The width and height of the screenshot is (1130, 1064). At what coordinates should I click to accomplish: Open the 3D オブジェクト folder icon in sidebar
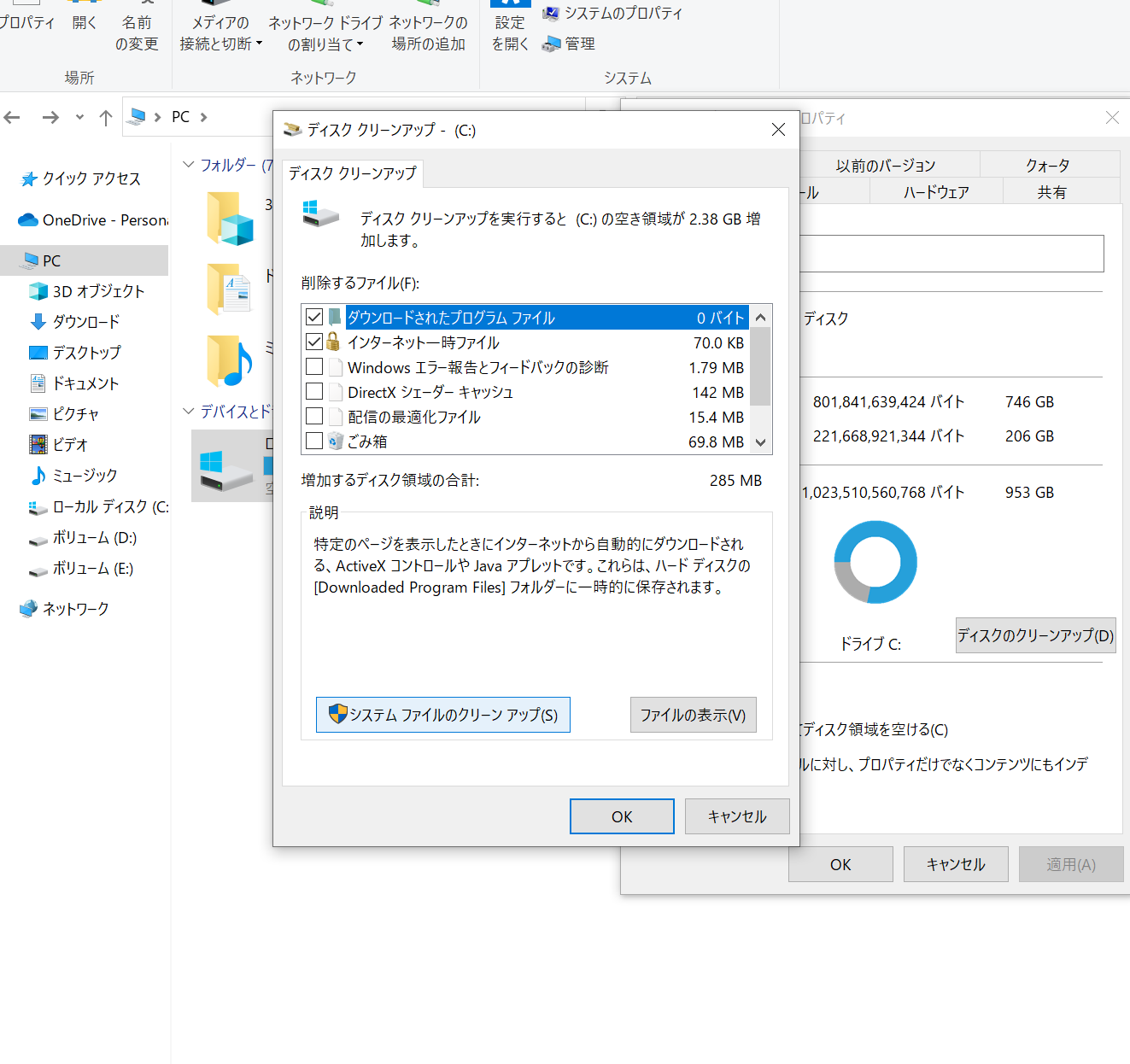[38, 291]
